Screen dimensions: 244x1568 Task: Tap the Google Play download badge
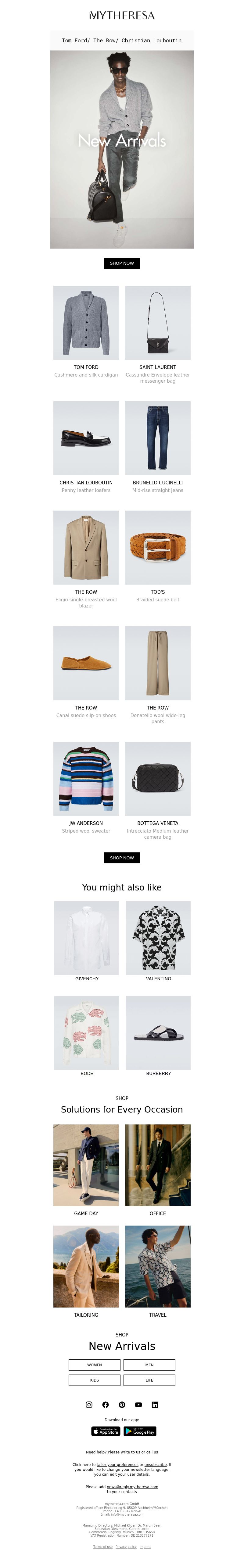pyautogui.click(x=140, y=1431)
